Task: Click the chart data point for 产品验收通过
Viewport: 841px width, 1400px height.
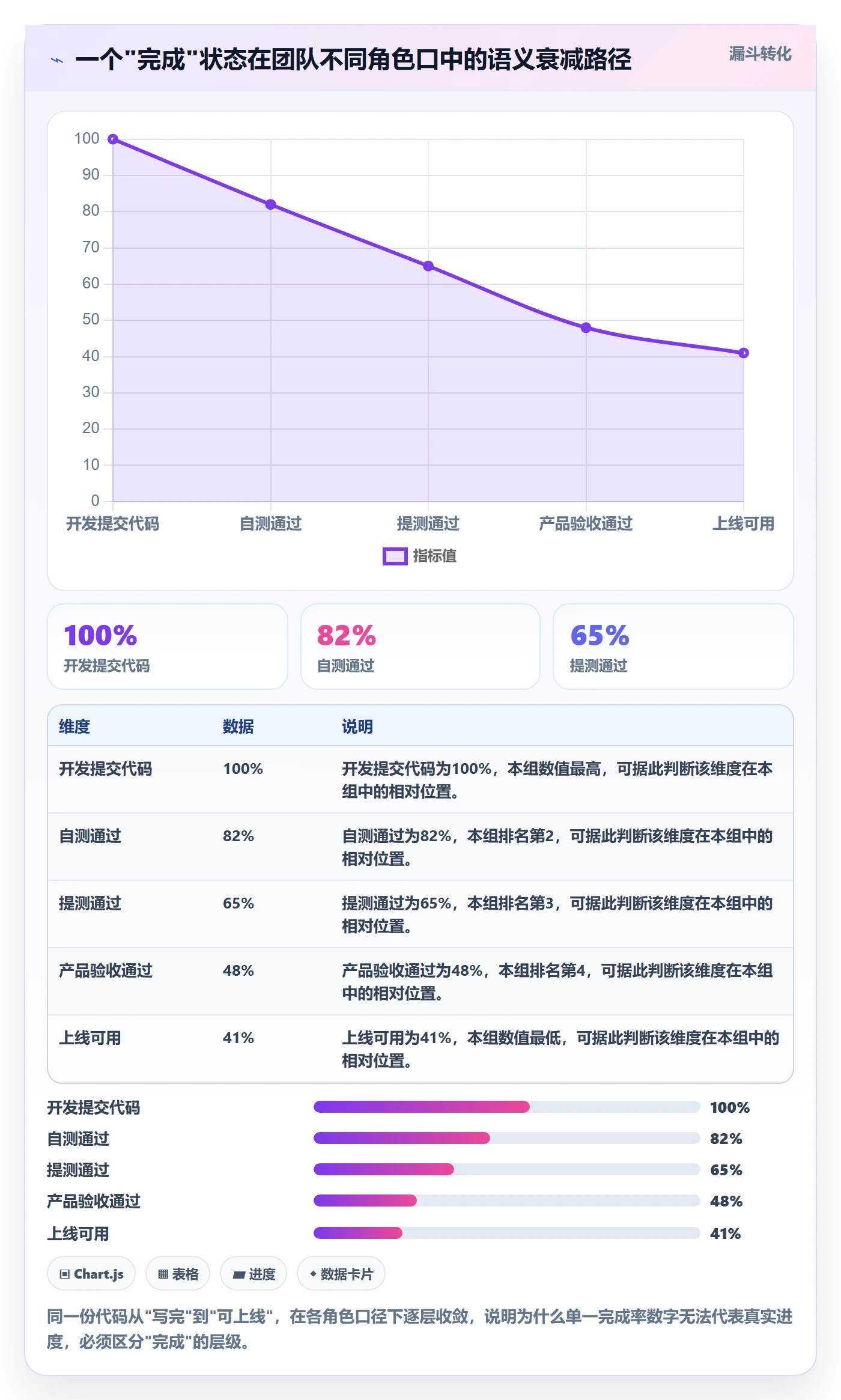Action: click(586, 327)
